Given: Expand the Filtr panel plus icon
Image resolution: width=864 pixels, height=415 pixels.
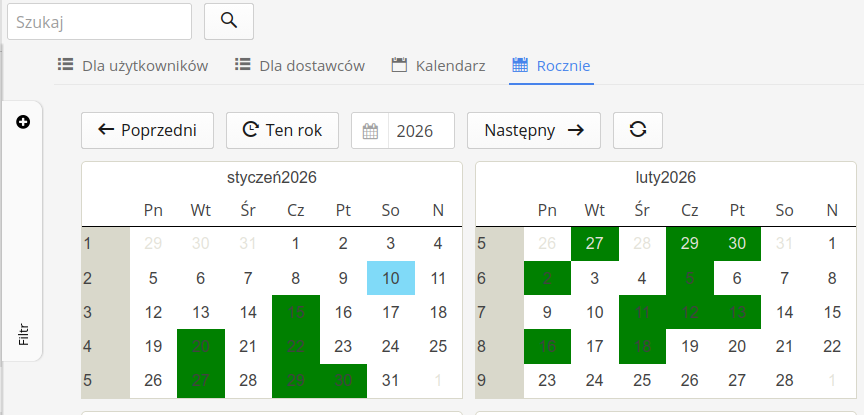Looking at the screenshot, I should (23, 122).
